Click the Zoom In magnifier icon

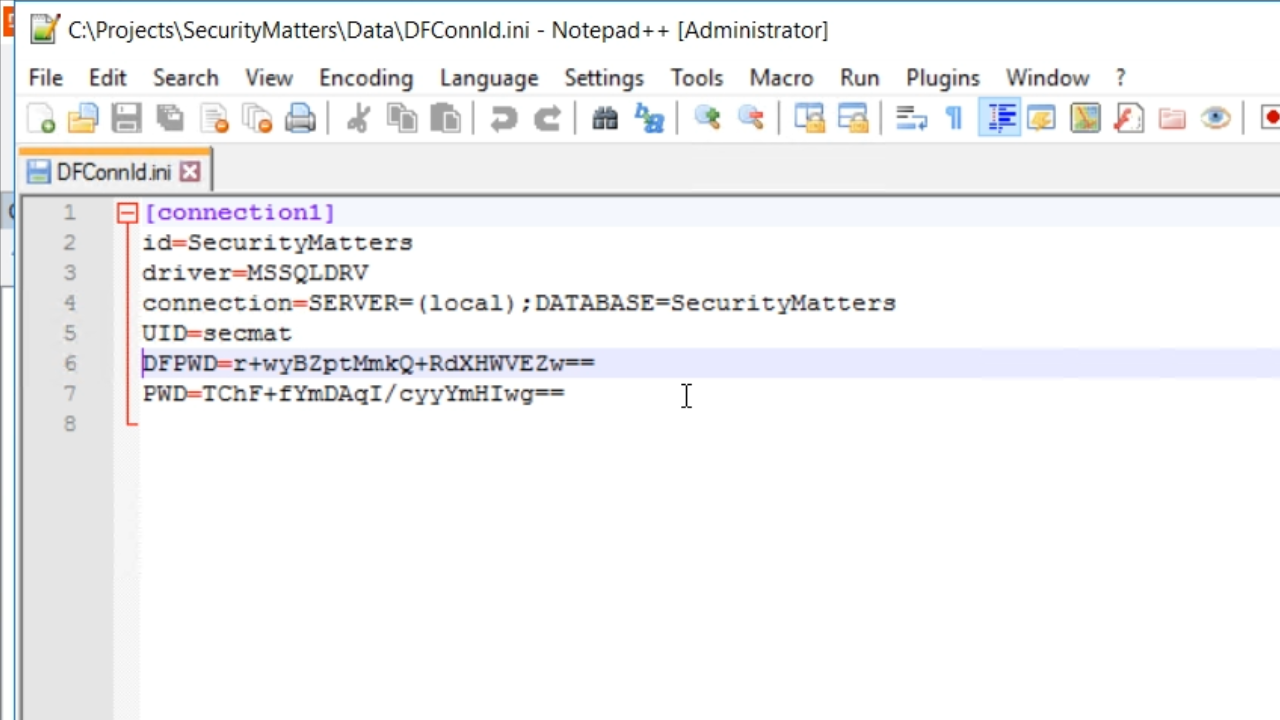708,119
